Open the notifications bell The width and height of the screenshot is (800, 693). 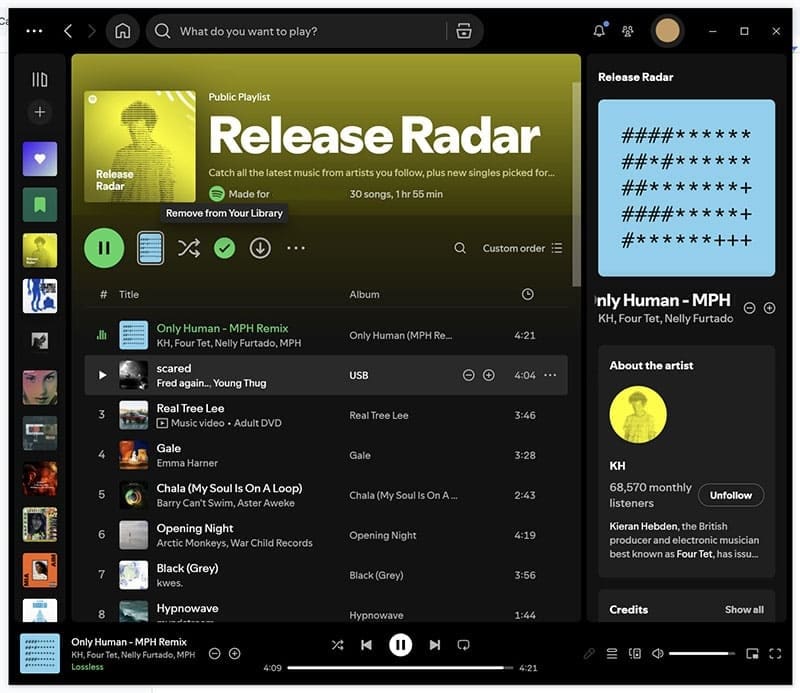tap(599, 31)
